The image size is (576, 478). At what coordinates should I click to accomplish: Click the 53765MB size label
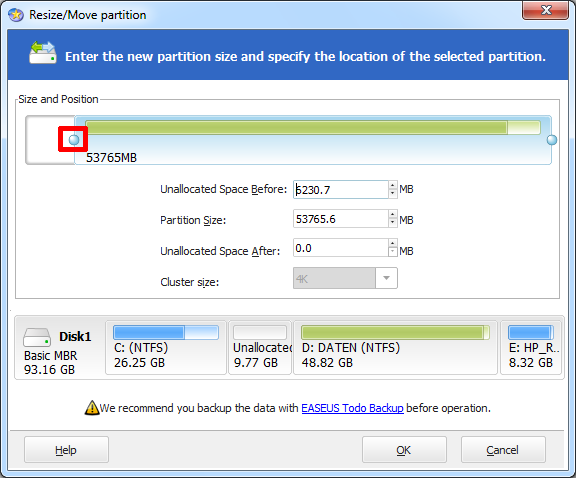[x=111, y=158]
